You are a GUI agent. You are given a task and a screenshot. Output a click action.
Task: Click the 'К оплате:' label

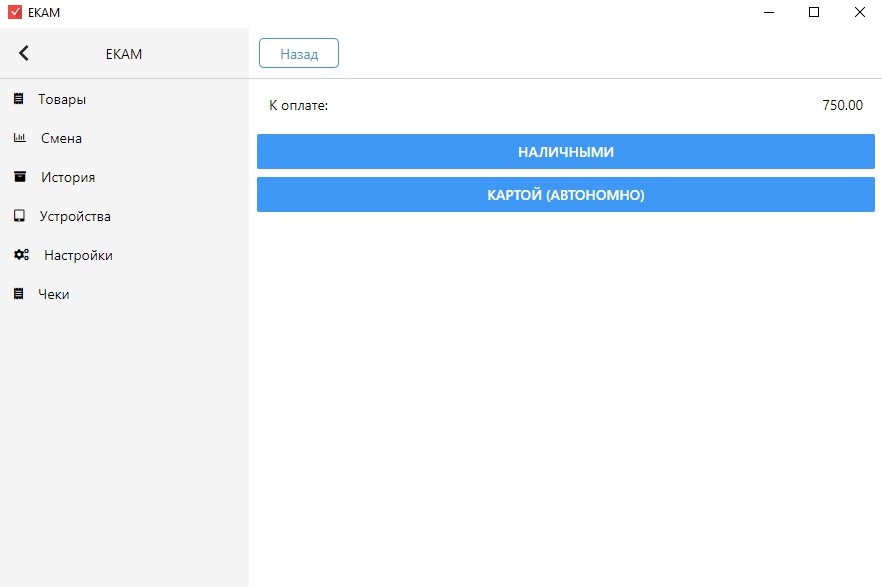tap(298, 105)
